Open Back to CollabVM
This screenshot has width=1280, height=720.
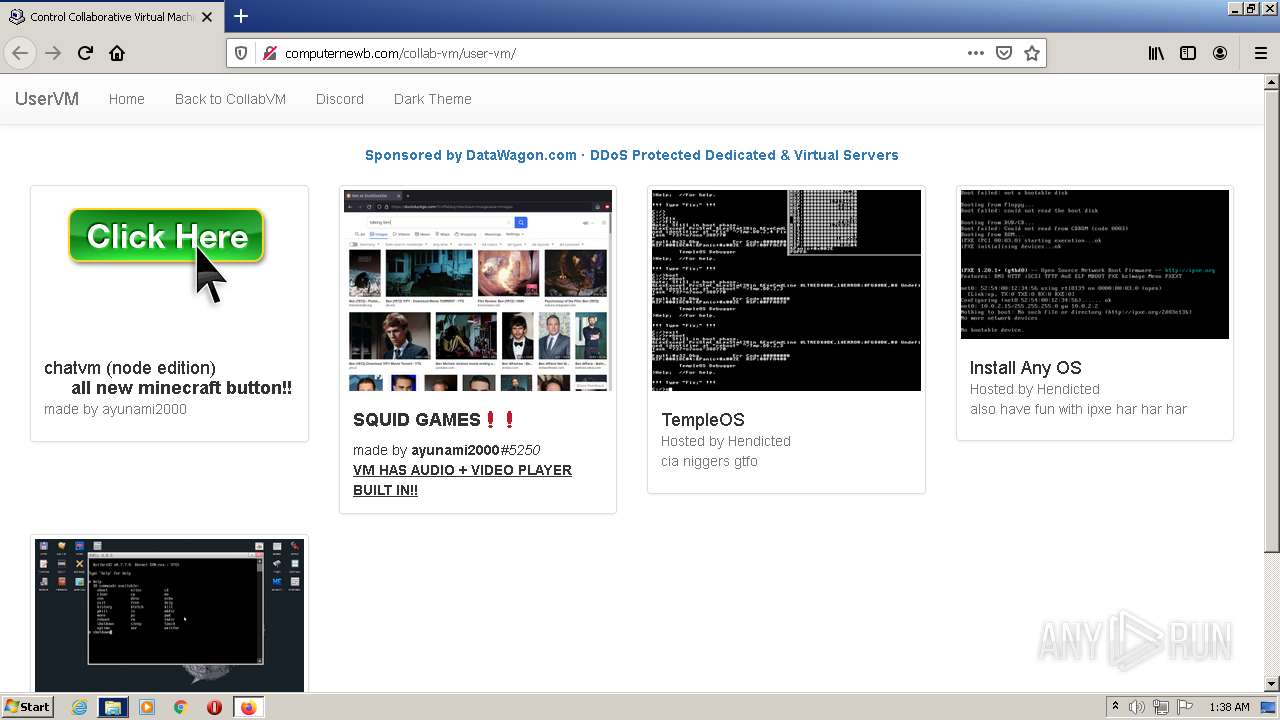point(230,99)
